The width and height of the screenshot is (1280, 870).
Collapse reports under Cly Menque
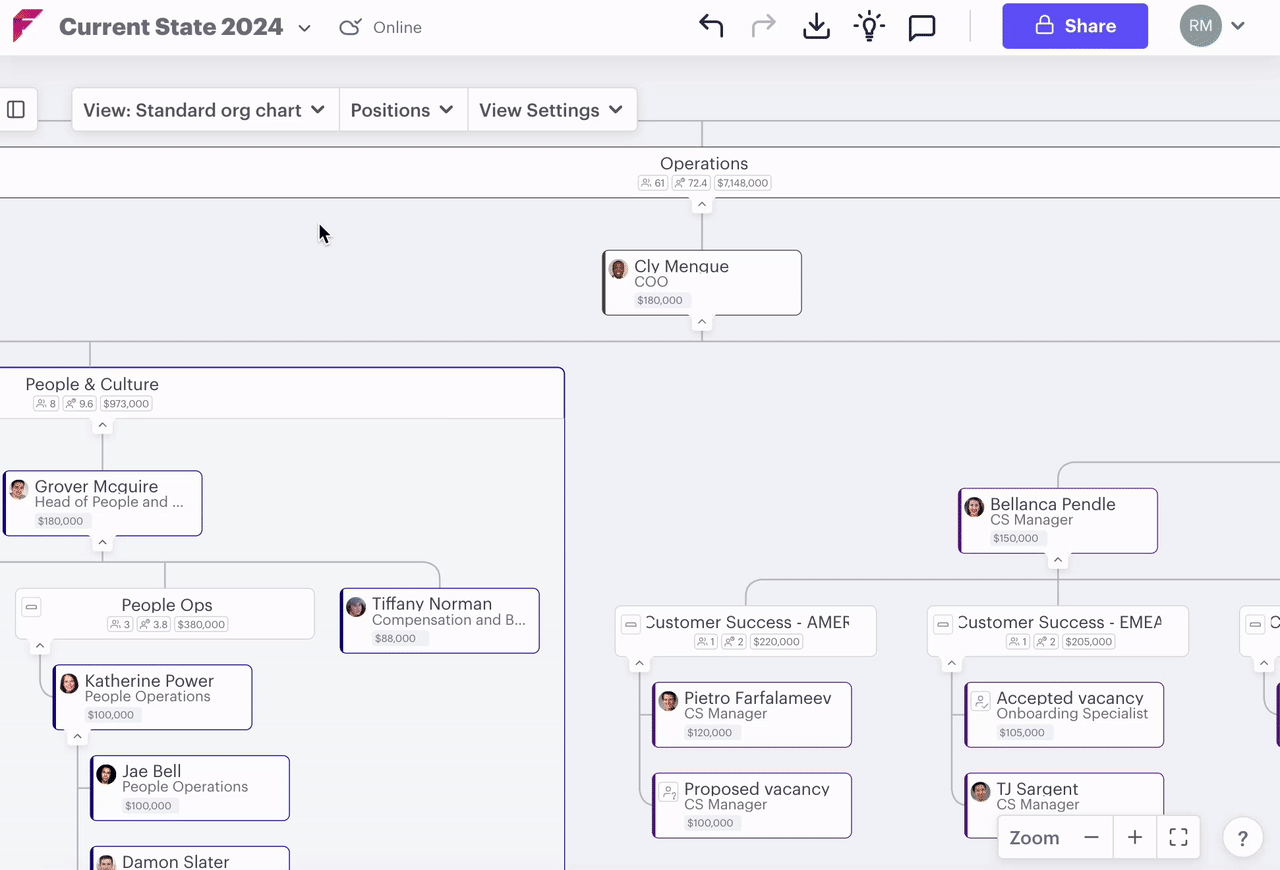tap(702, 322)
